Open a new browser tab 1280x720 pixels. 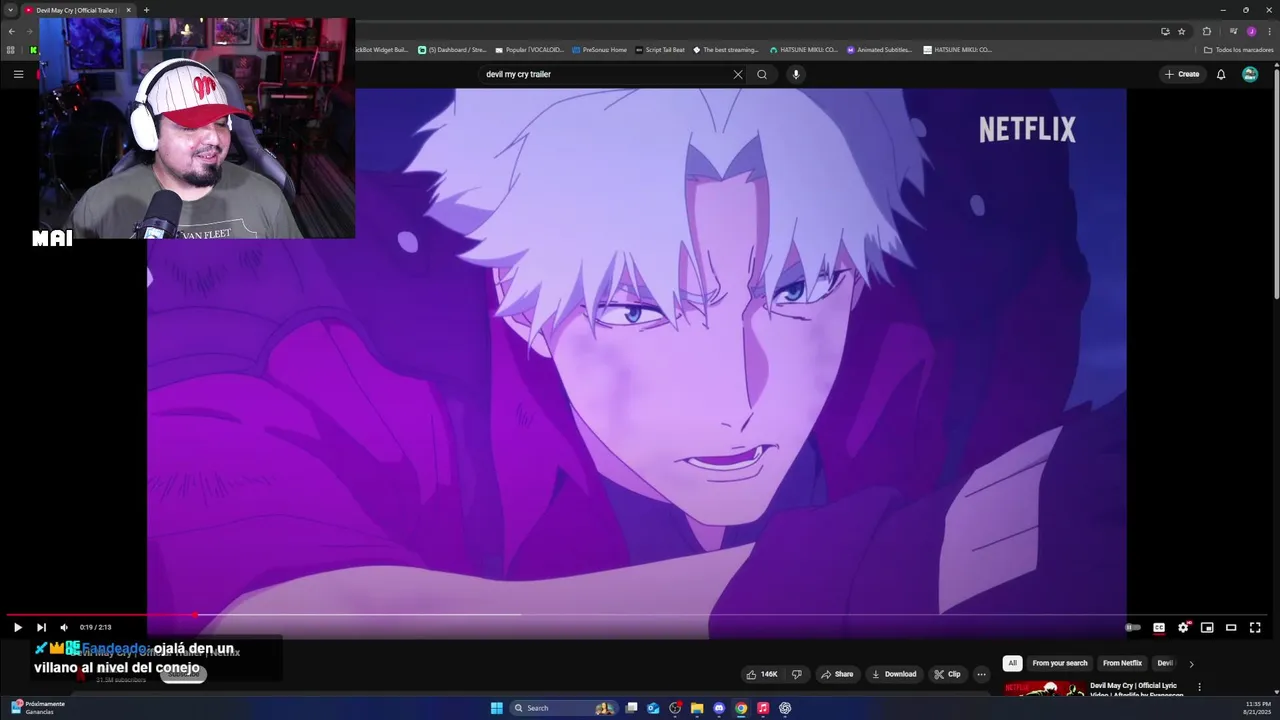point(146,10)
